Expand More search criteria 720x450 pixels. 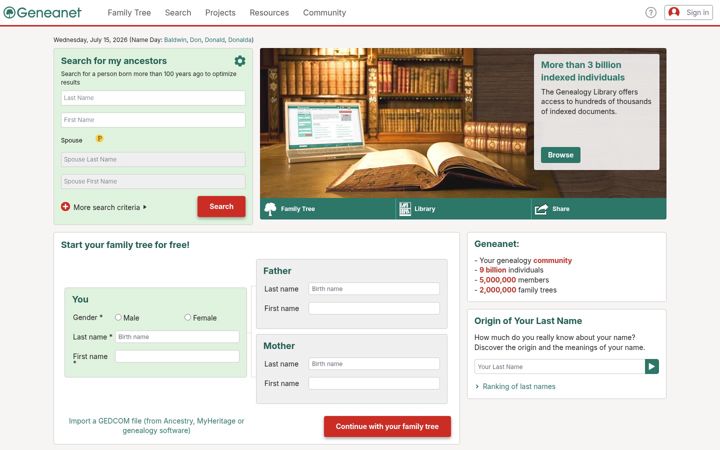(110, 208)
